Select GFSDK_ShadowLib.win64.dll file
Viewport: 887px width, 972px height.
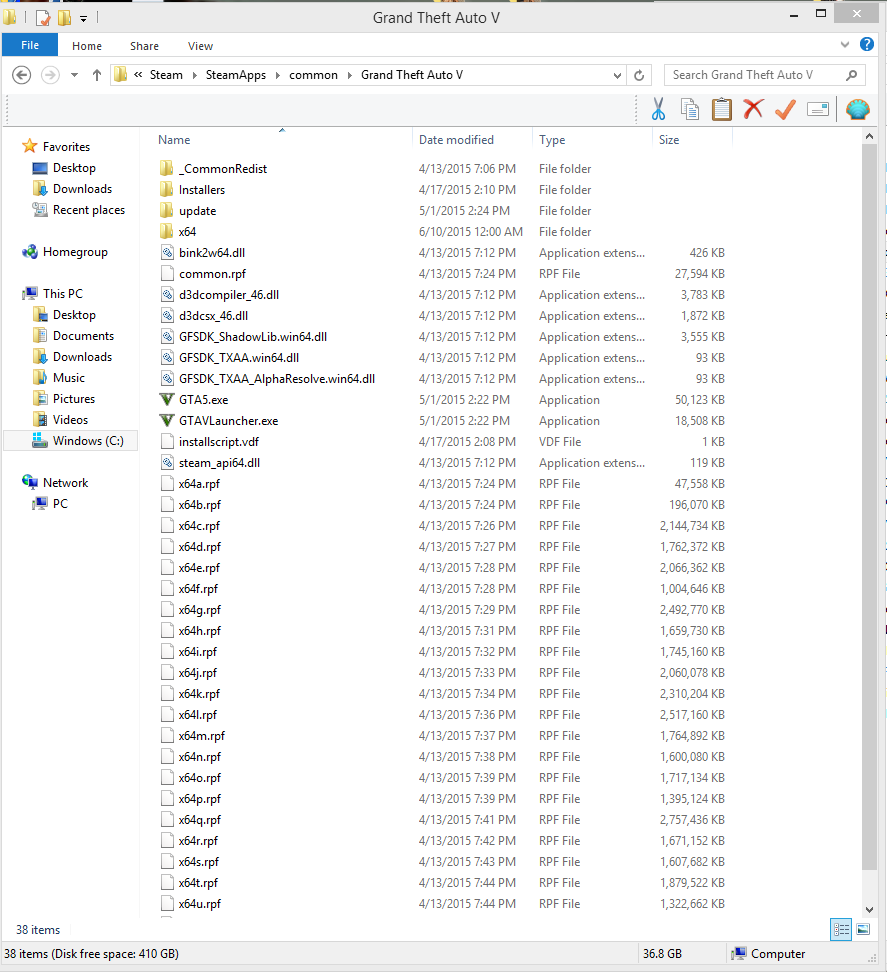(x=253, y=337)
